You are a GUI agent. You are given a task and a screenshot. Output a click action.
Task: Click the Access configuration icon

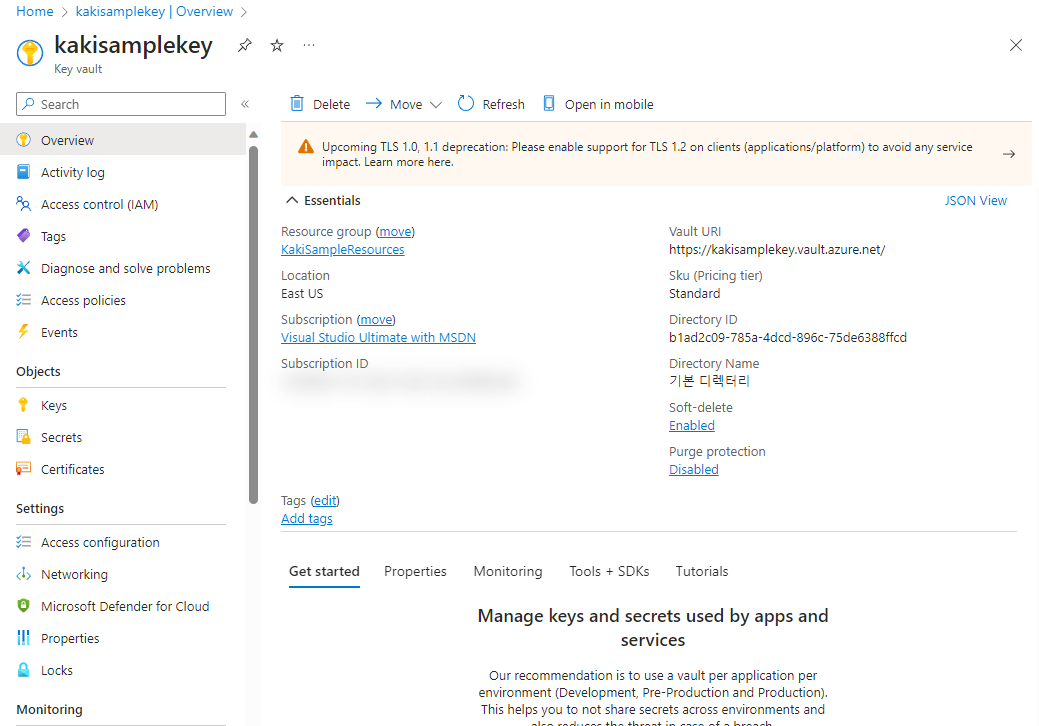[23, 542]
